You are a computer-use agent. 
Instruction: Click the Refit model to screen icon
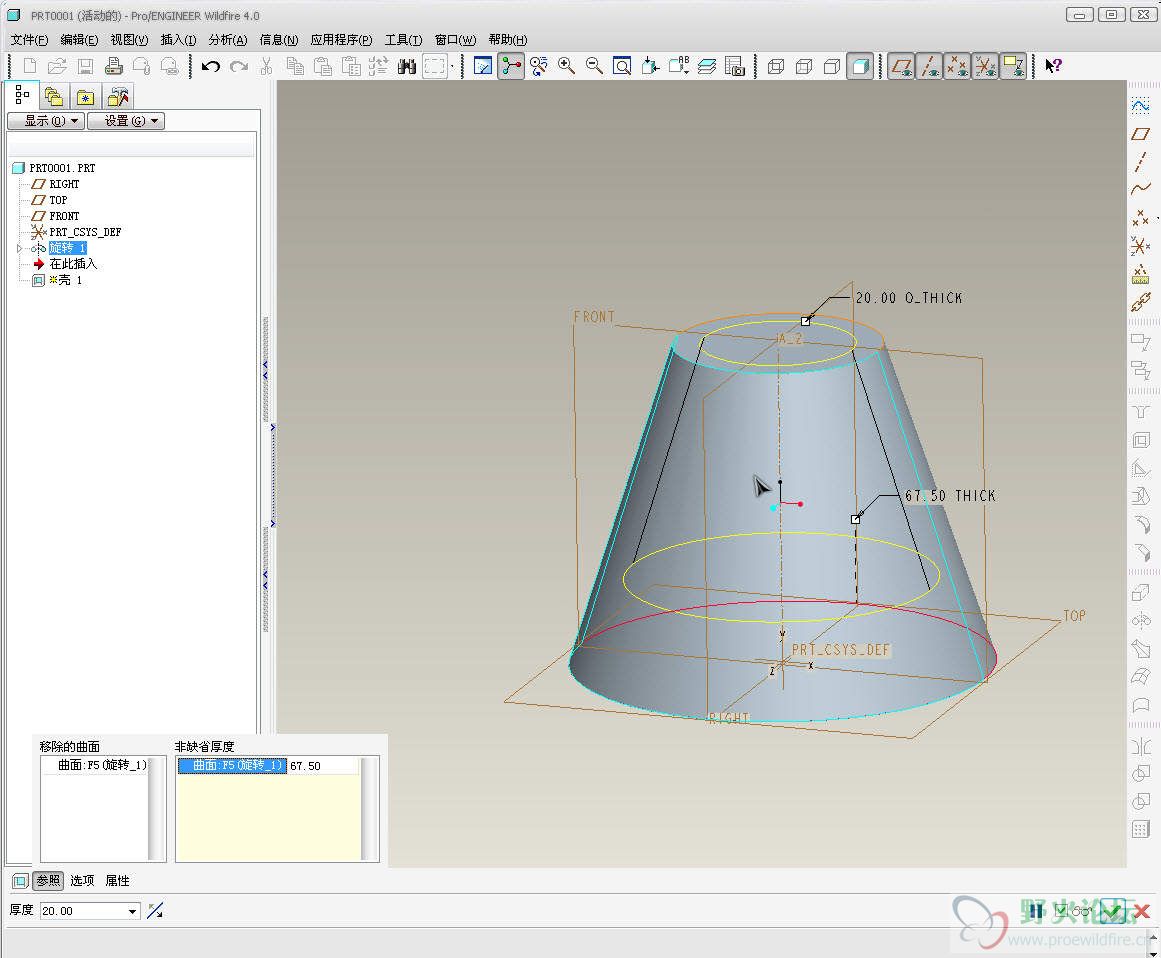(x=622, y=67)
